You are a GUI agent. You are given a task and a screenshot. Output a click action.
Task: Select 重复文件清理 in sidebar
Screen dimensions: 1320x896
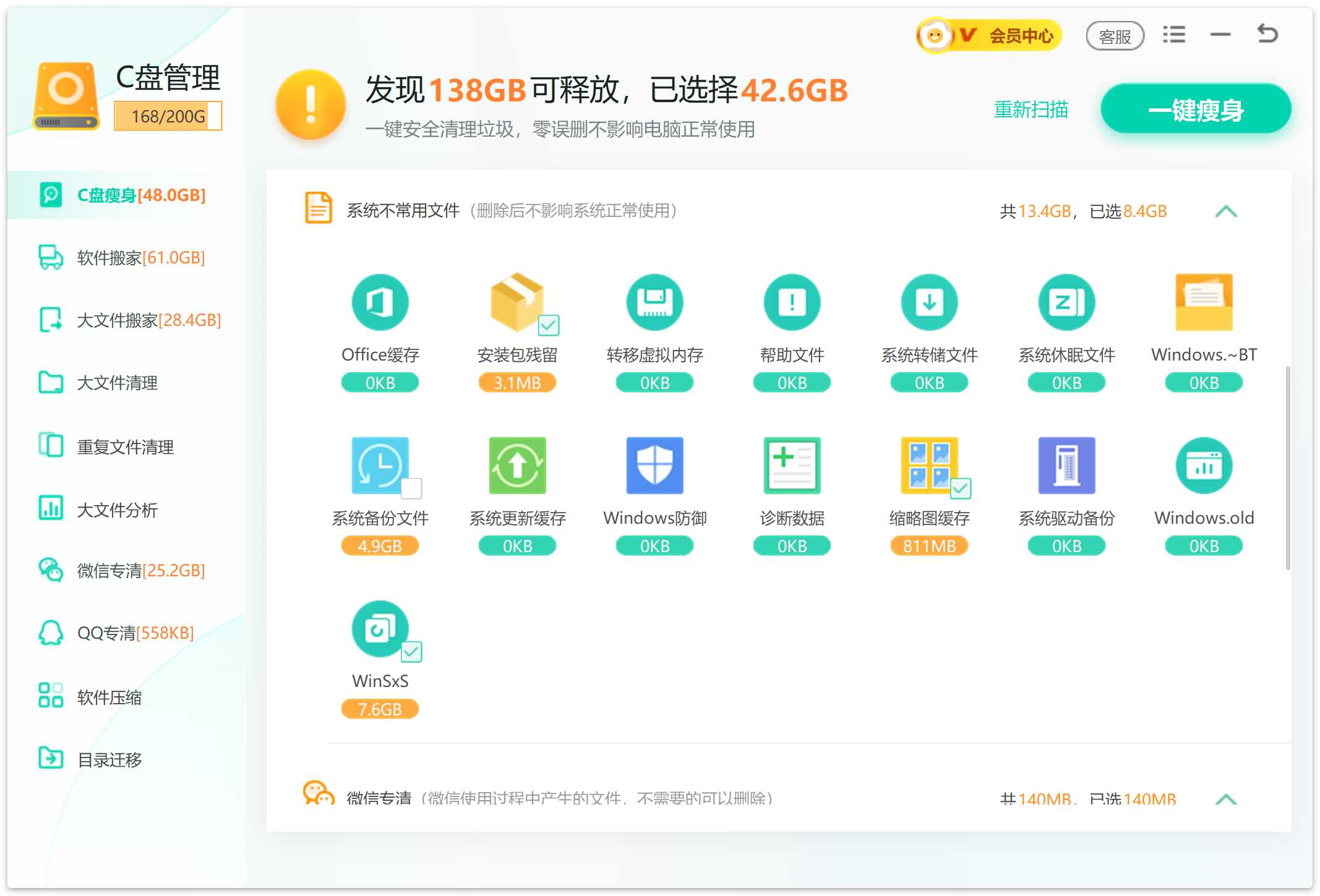pos(126,446)
